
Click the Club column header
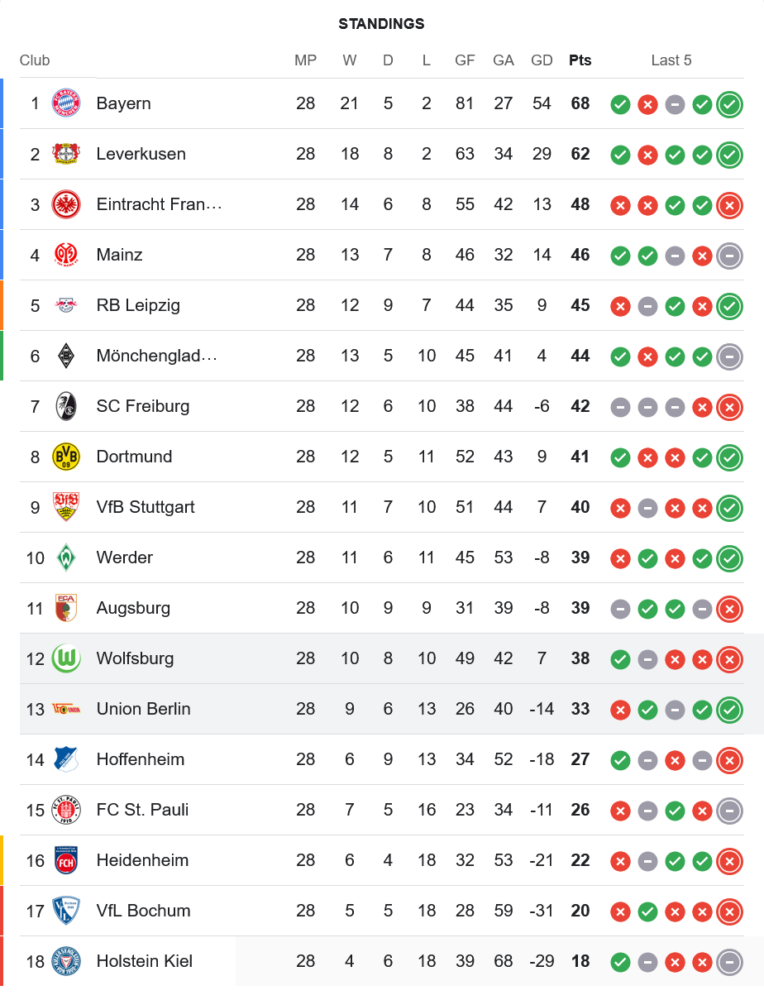pos(35,60)
